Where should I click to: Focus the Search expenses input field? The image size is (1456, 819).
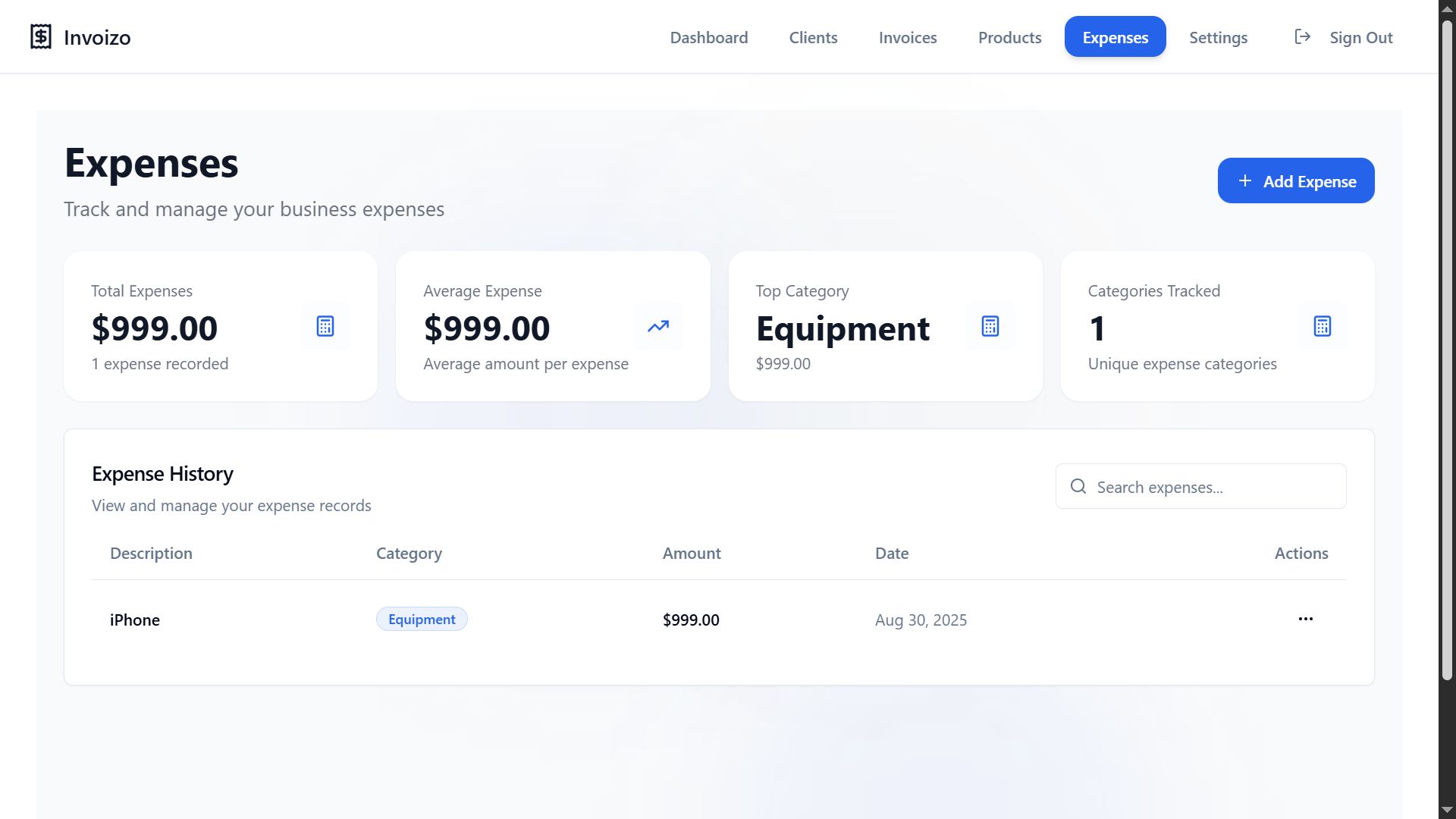pyautogui.click(x=1213, y=487)
